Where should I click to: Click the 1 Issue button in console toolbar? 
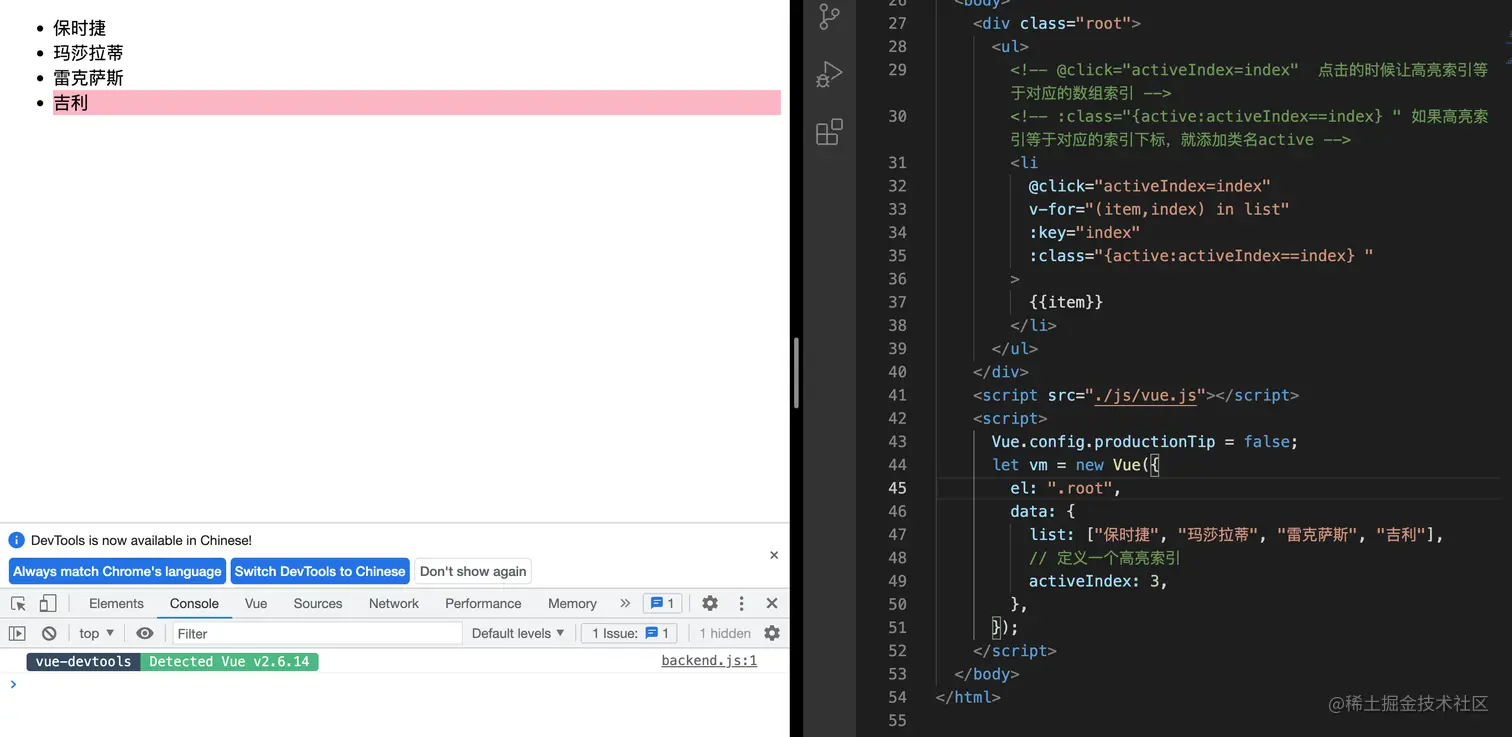coord(630,633)
